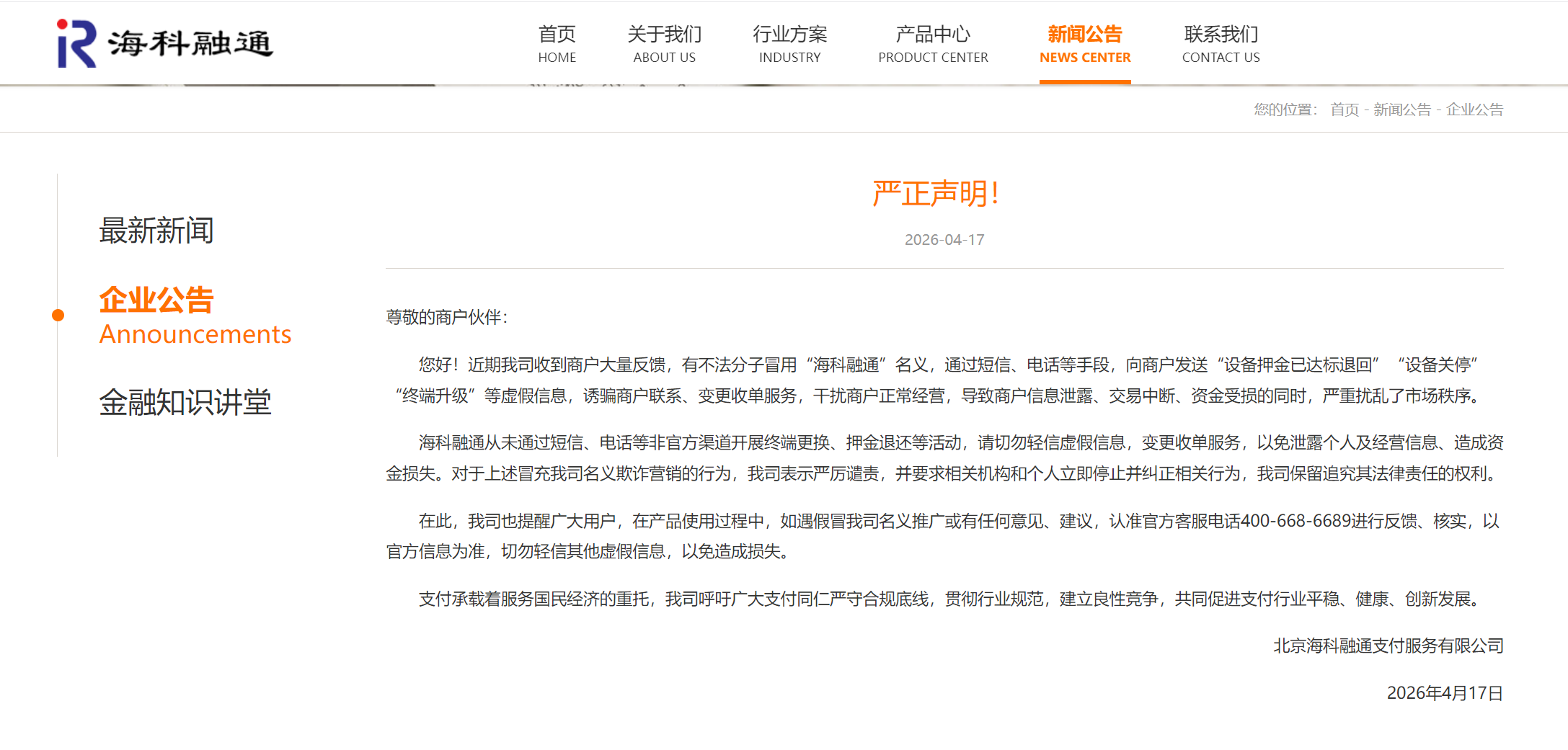Open the 关于我们 ABOUT US menu

pos(664,44)
